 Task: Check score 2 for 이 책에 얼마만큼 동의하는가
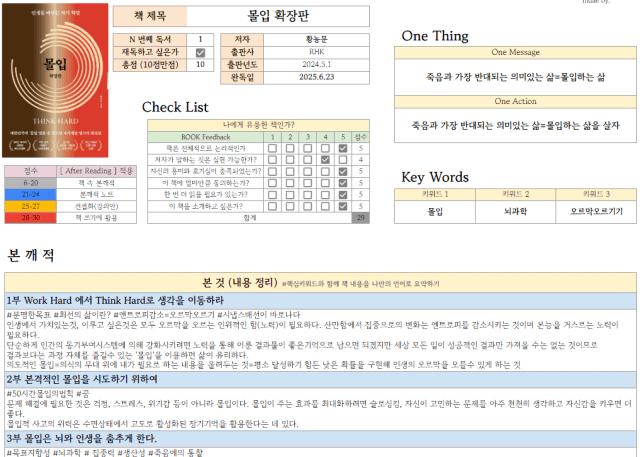[x=290, y=183]
